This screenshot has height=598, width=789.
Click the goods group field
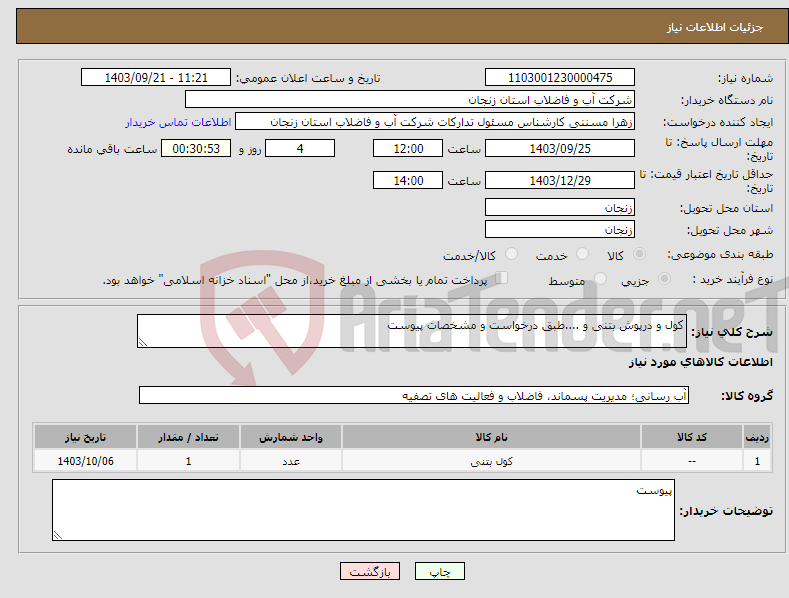click(x=414, y=396)
